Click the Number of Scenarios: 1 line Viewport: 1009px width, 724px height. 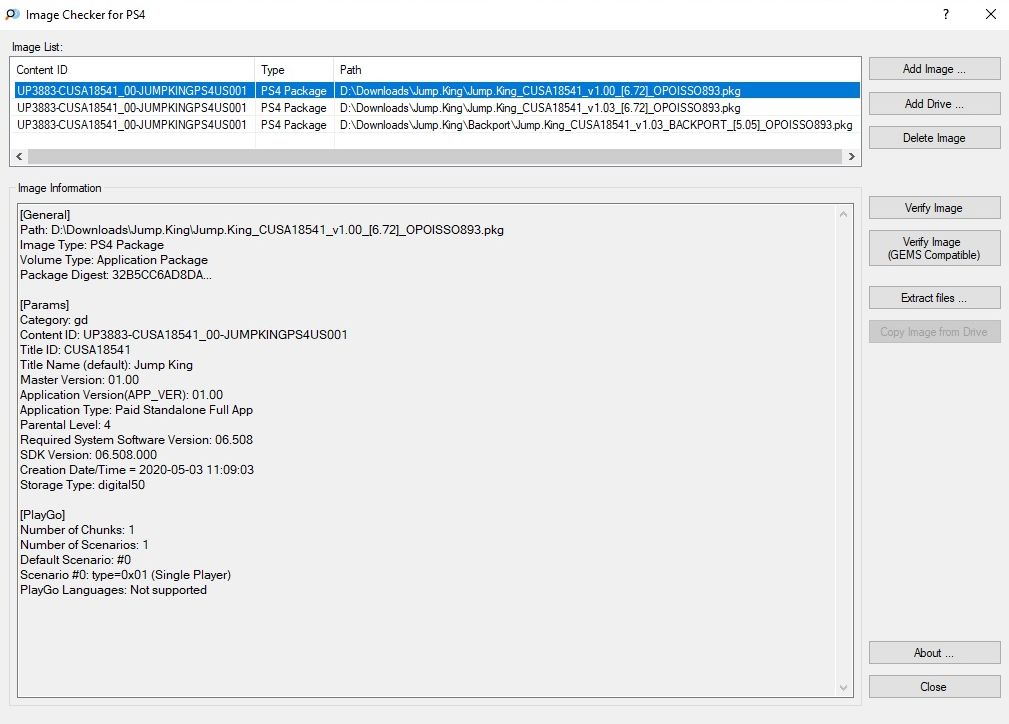84,545
